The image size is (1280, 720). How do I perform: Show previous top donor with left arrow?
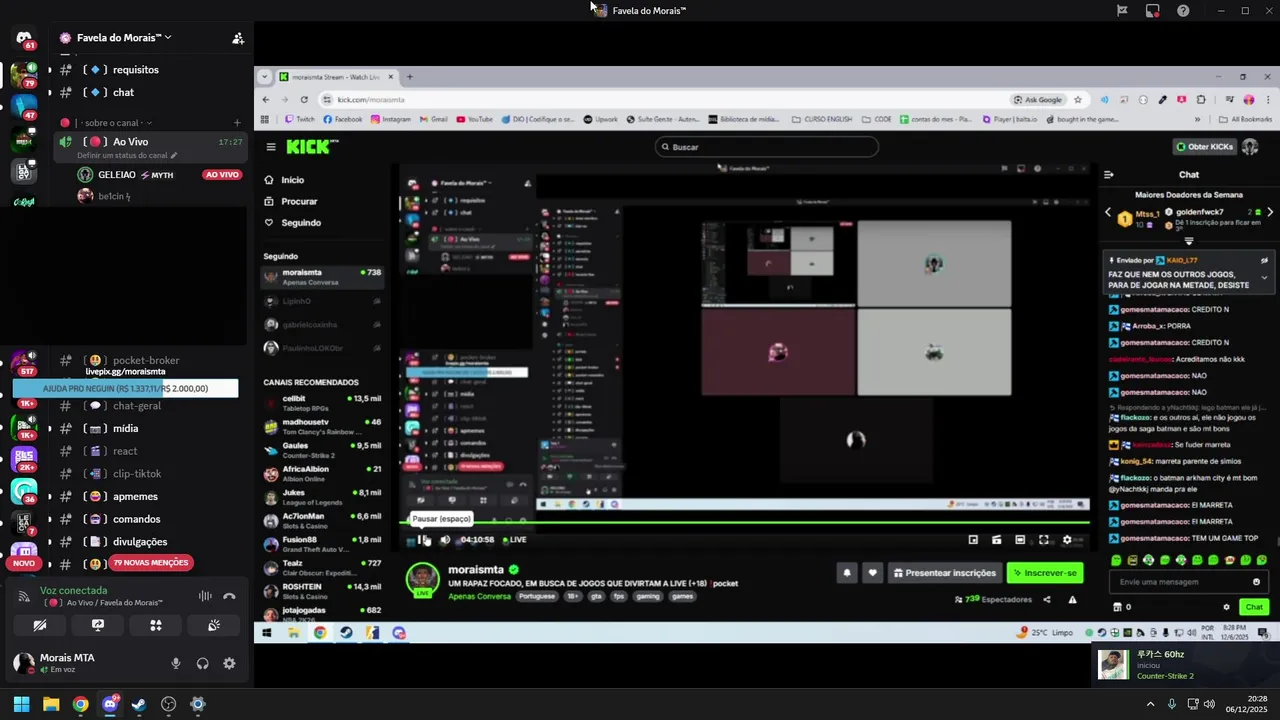(1108, 212)
